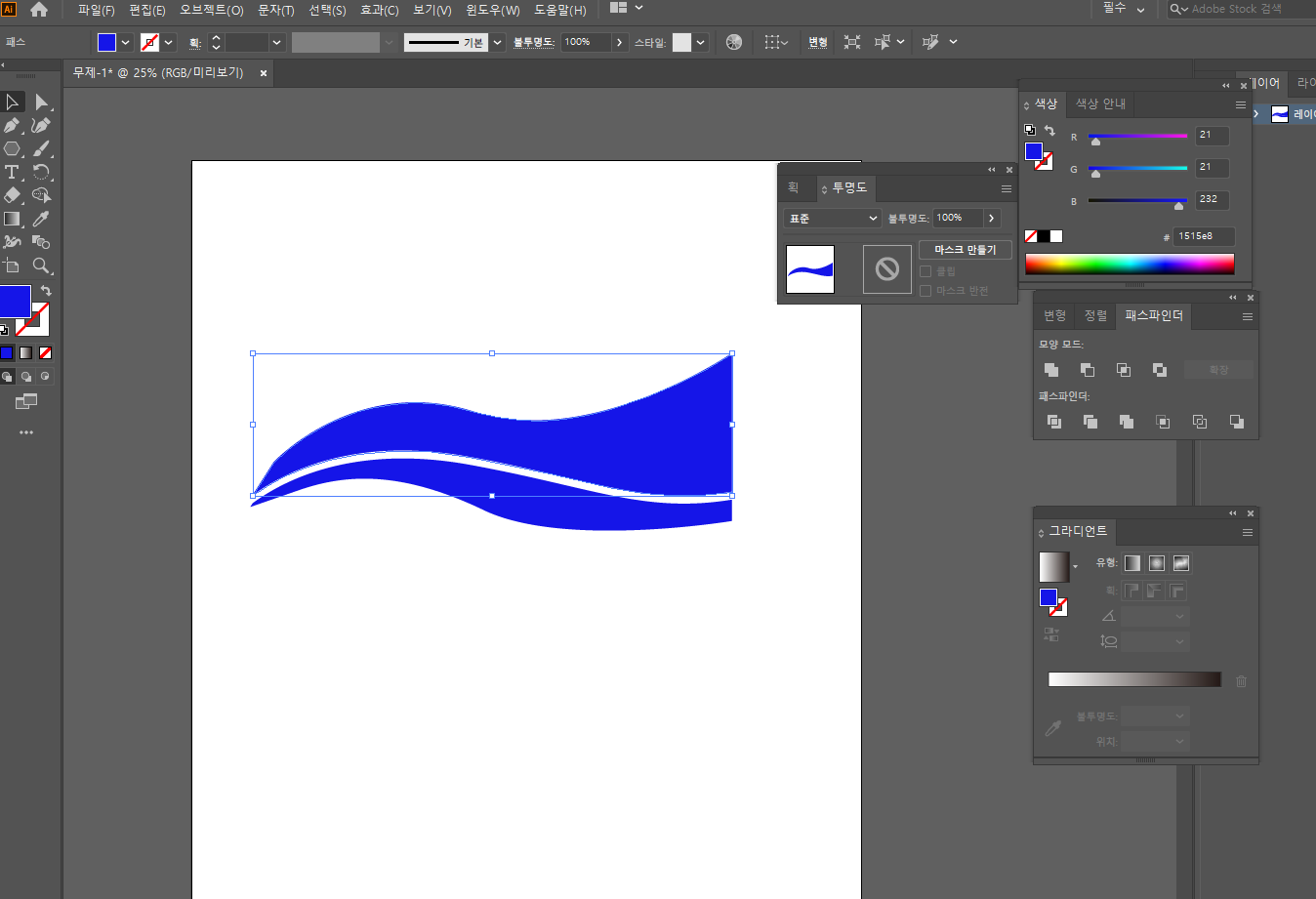
Task: Click hex color field 1515e8
Action: (x=1203, y=236)
